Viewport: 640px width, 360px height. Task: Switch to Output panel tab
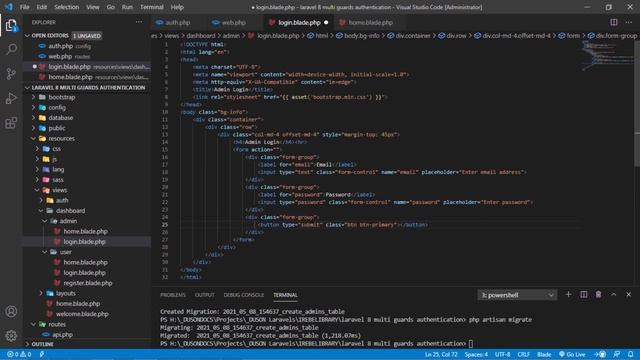(204, 295)
